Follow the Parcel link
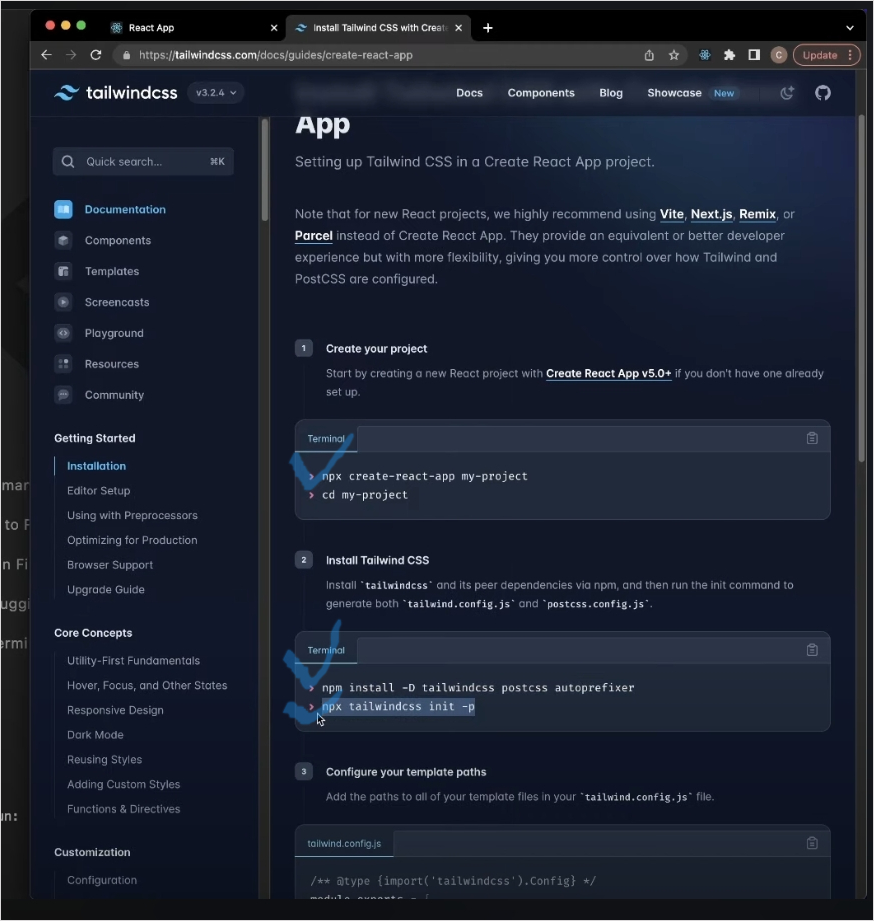The width and height of the screenshot is (874, 921). tap(314, 236)
